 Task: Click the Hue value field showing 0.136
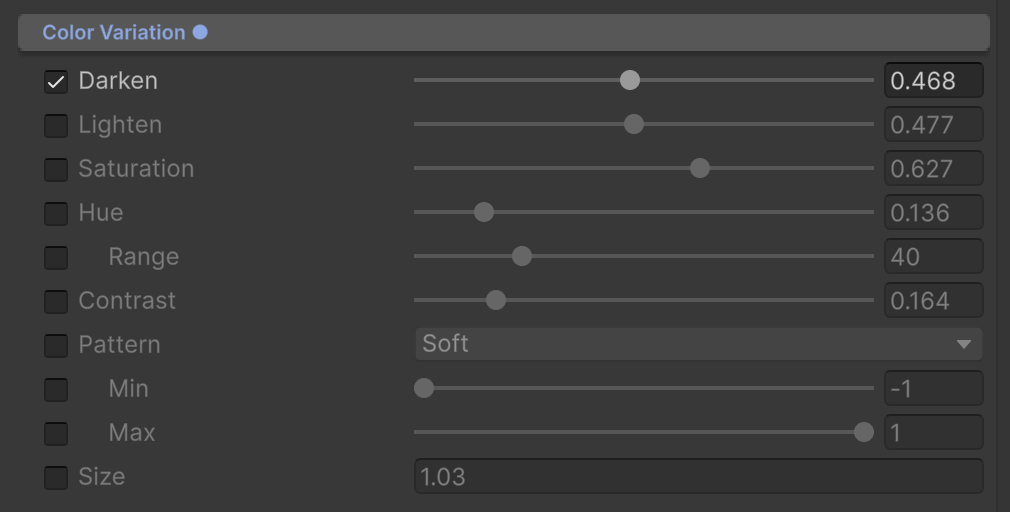[x=933, y=212]
